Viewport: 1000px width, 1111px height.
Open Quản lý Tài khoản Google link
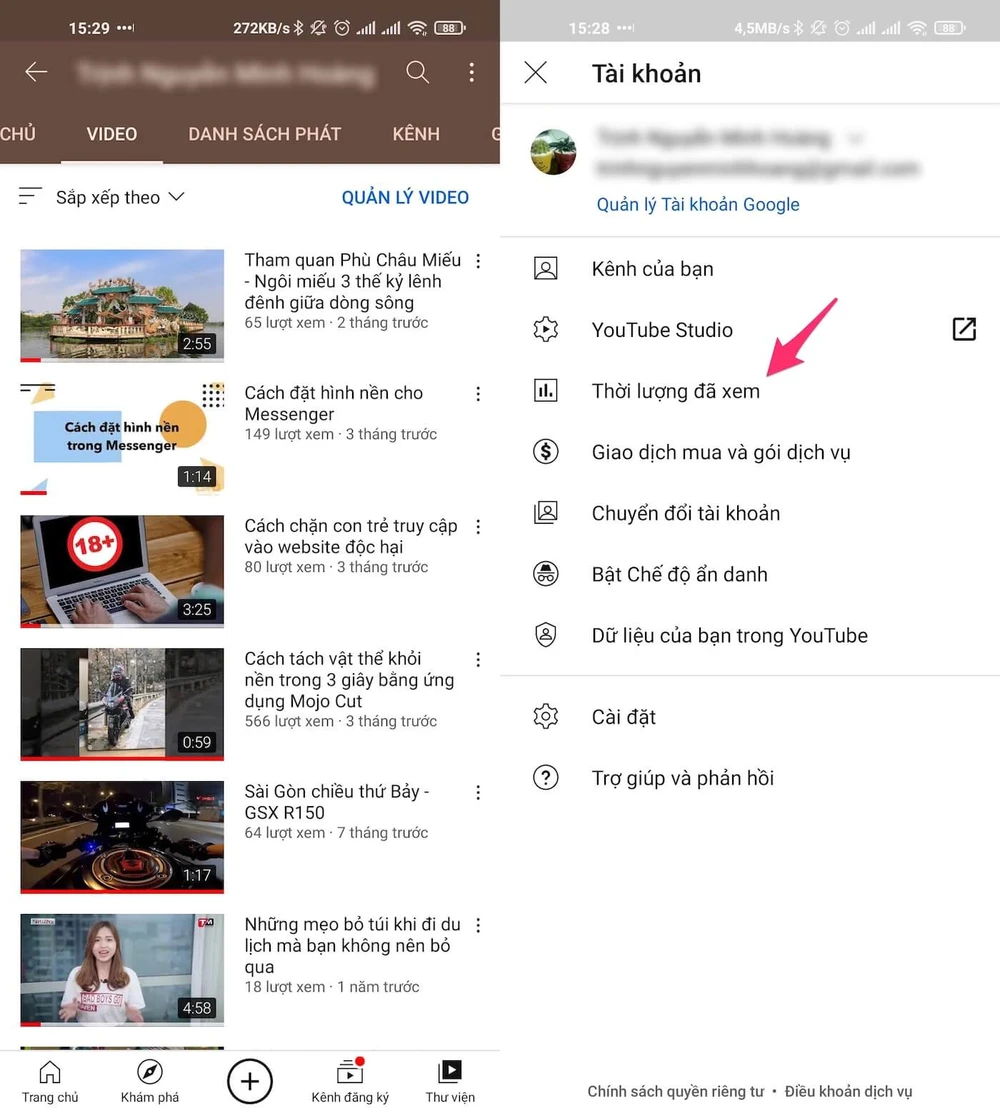point(698,205)
